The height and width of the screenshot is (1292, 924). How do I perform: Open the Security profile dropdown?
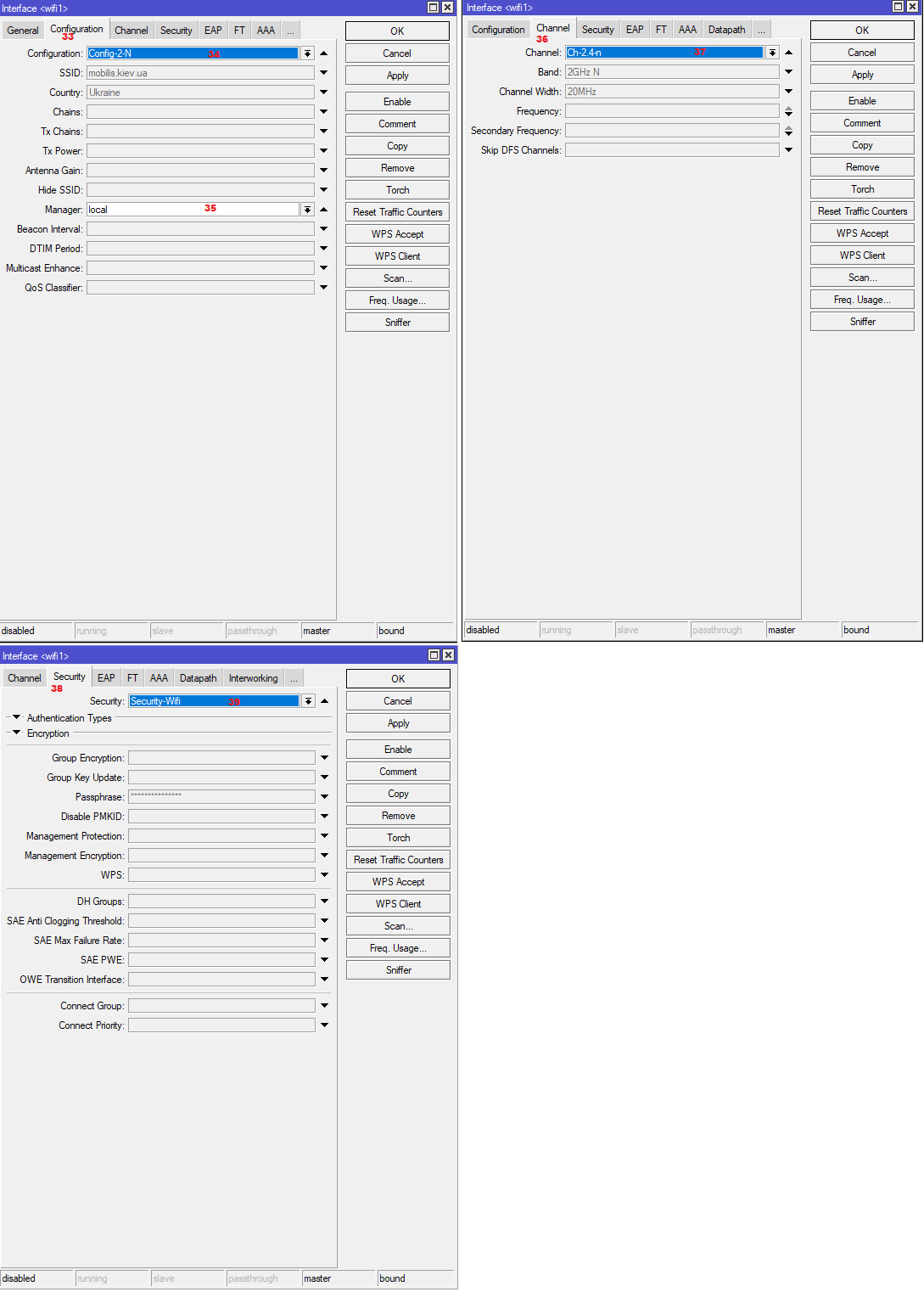tap(308, 701)
